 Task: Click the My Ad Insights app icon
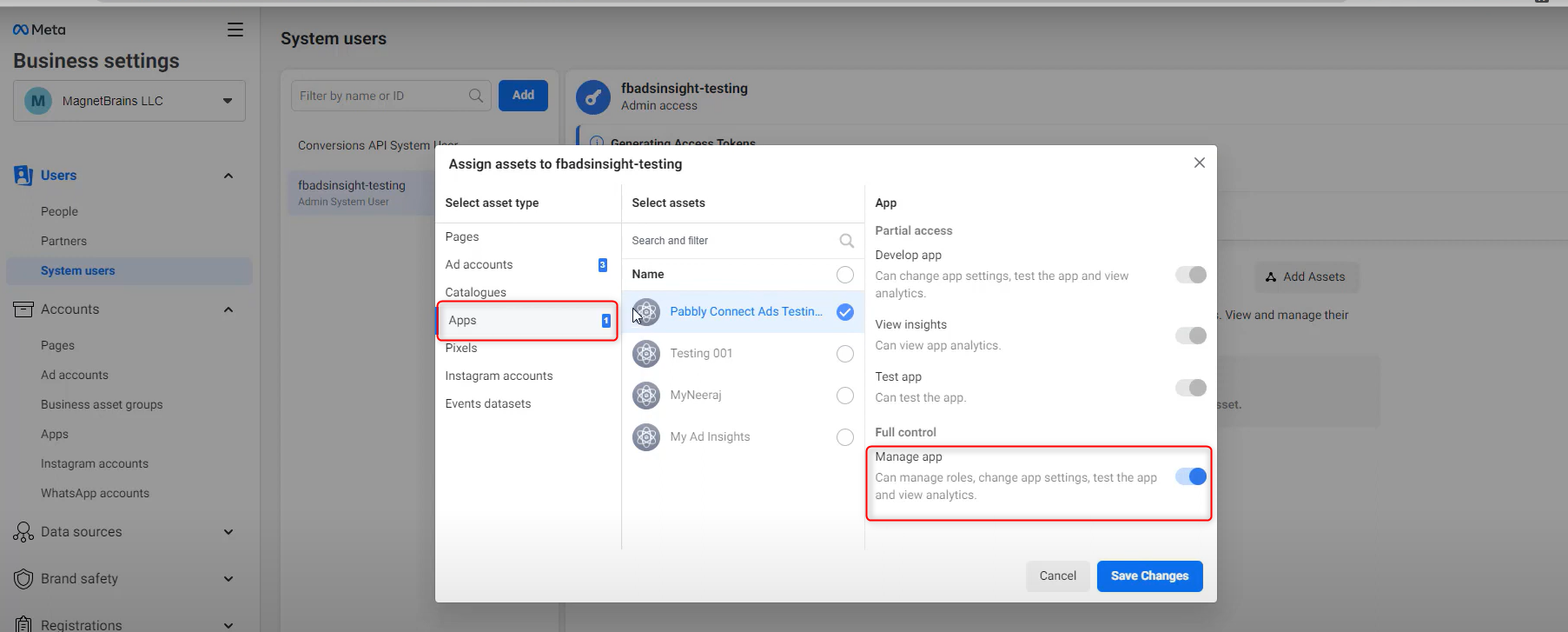(646, 436)
